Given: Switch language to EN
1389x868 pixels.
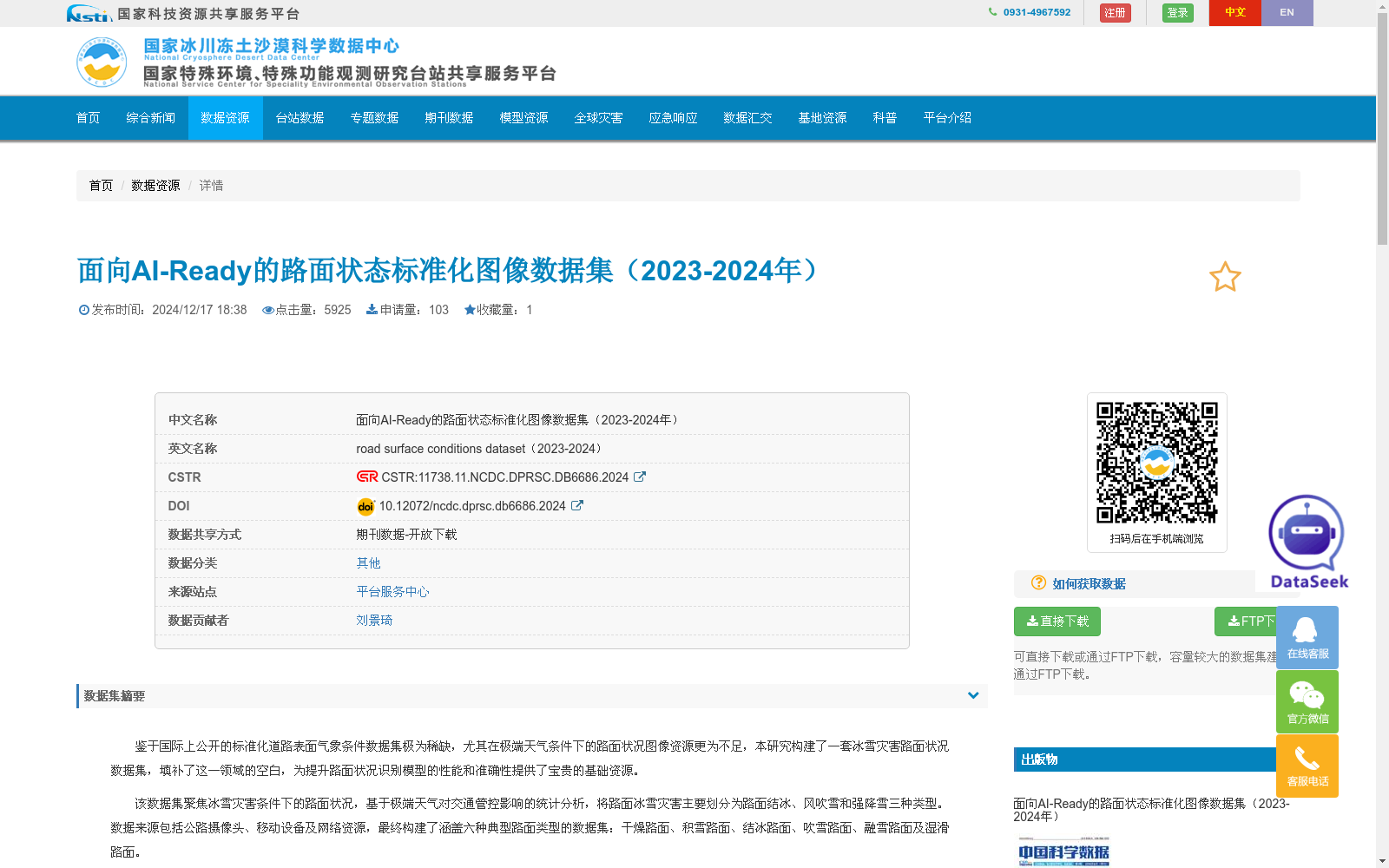Looking at the screenshot, I should [1287, 13].
